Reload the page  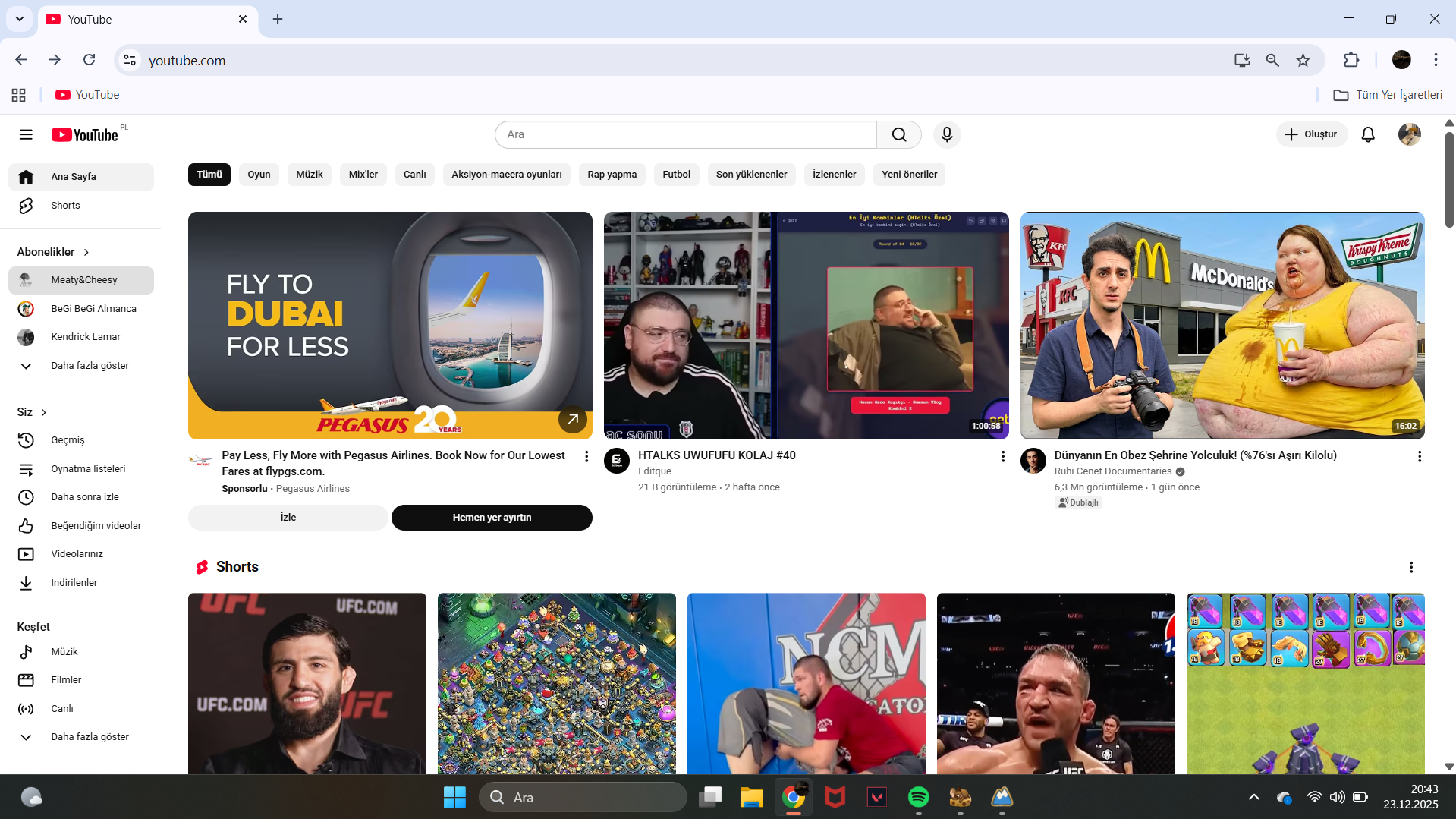[90, 60]
